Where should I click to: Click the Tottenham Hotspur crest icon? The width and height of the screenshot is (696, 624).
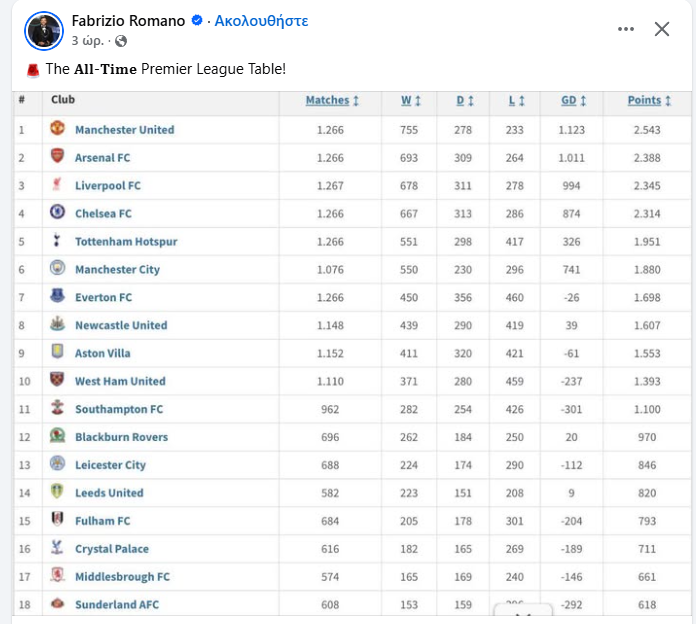57,241
